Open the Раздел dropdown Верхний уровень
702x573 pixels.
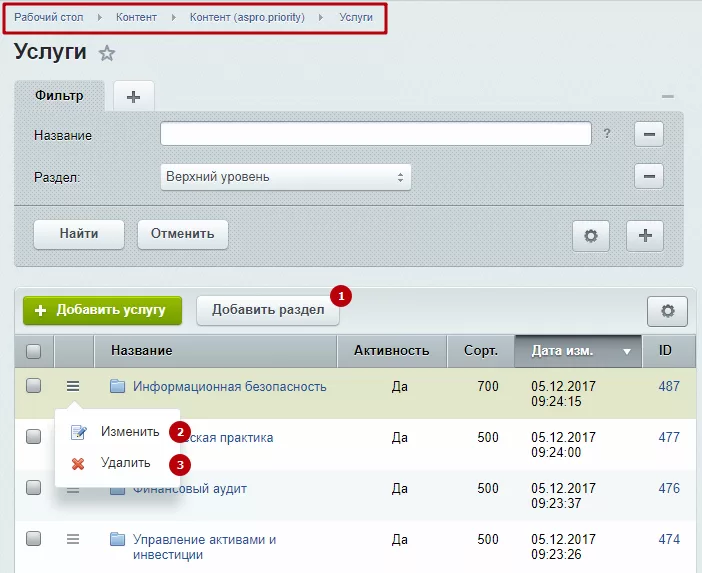click(x=286, y=177)
